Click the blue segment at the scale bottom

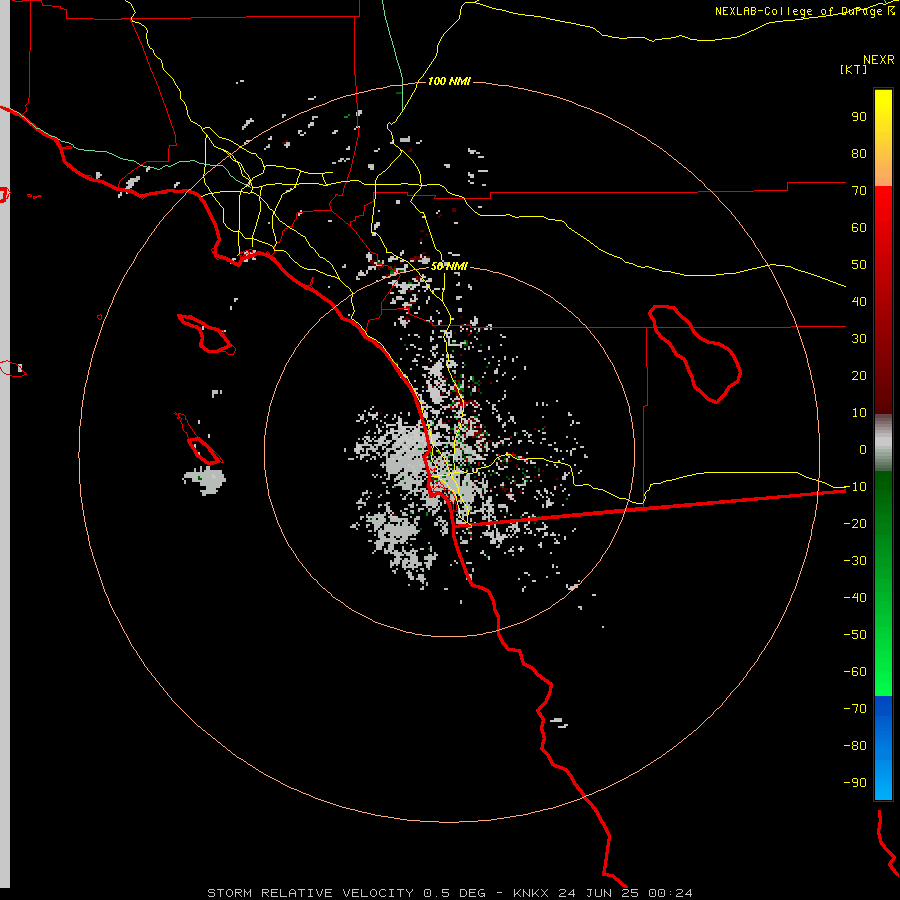click(x=883, y=748)
